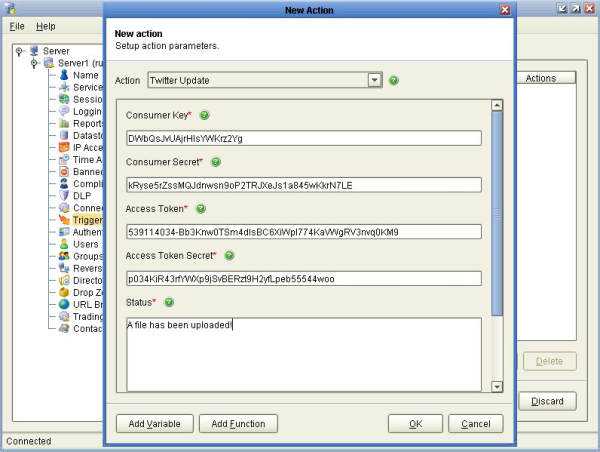Click the Reverse proxy icon
The image size is (600, 452).
coord(64,268)
